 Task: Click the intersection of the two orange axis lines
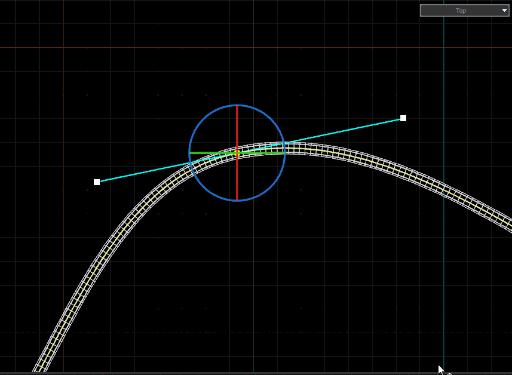[x=63, y=48]
